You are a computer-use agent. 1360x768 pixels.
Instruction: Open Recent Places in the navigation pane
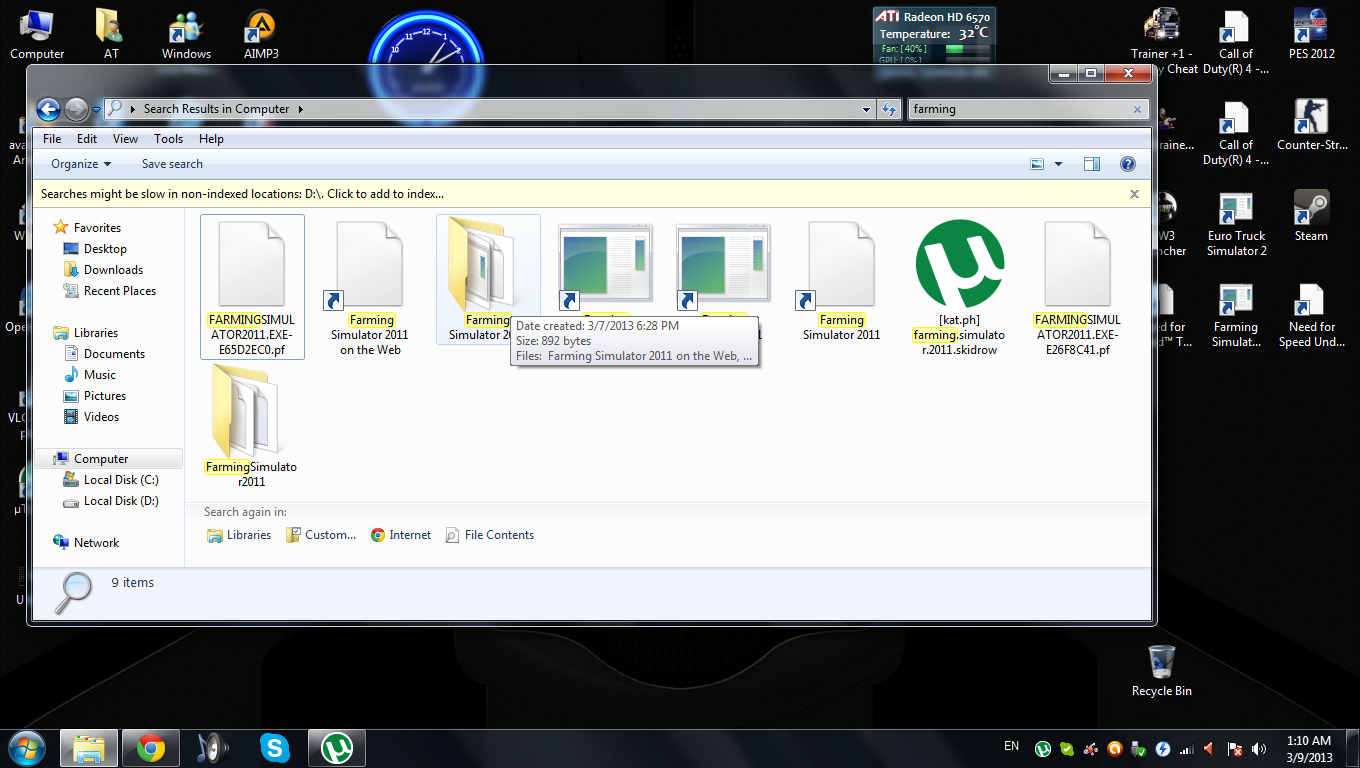119,291
